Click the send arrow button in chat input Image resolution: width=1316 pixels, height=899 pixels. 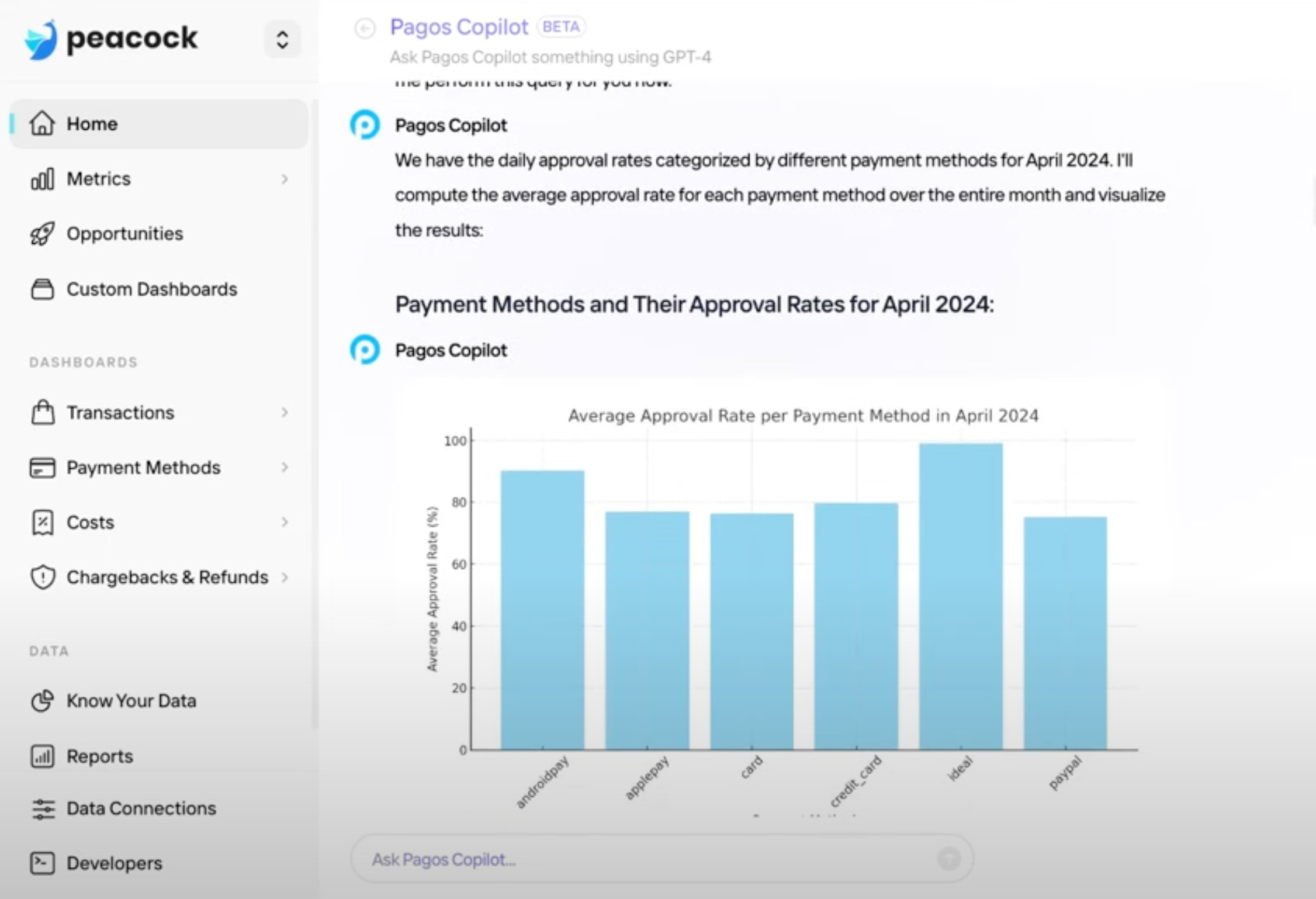948,859
